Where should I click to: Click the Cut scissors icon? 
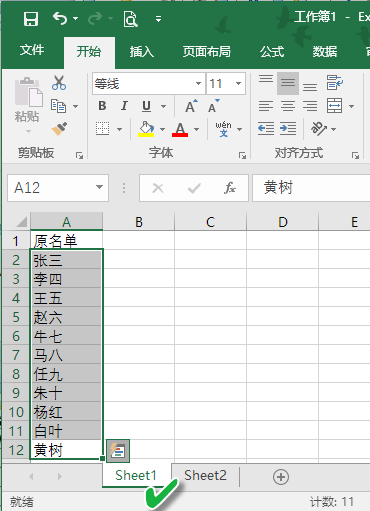59,83
